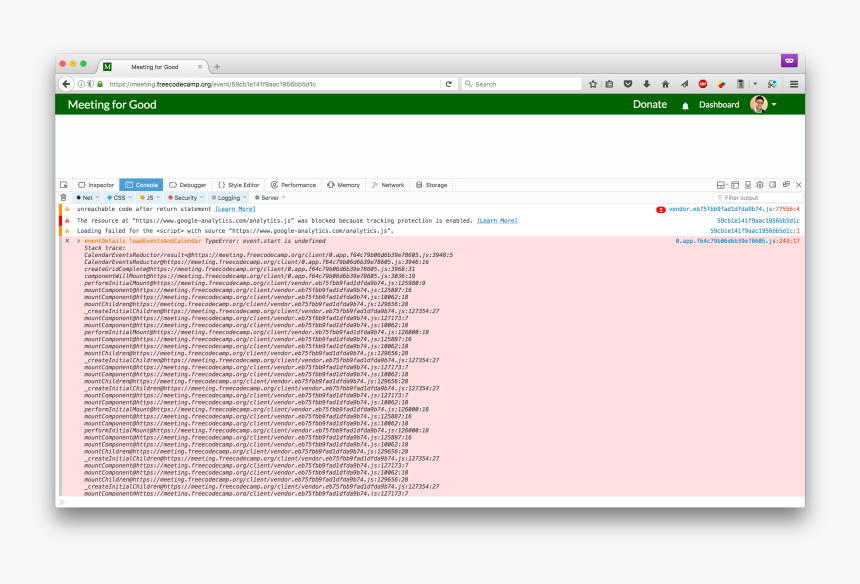Image resolution: width=860 pixels, height=584 pixels.
Task: Click the tracking protection shield icon
Action: 90,84
